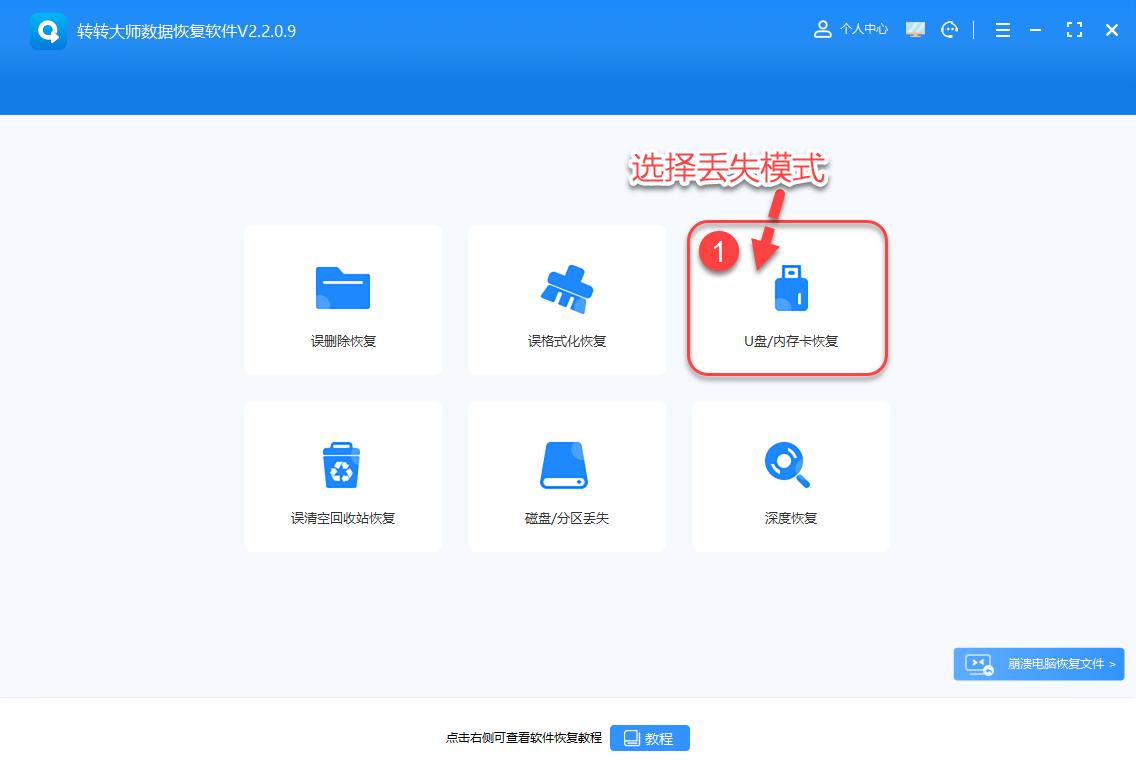
Task: Click the 误清空回收站恢复 recycle bin icon
Action: tap(343, 463)
